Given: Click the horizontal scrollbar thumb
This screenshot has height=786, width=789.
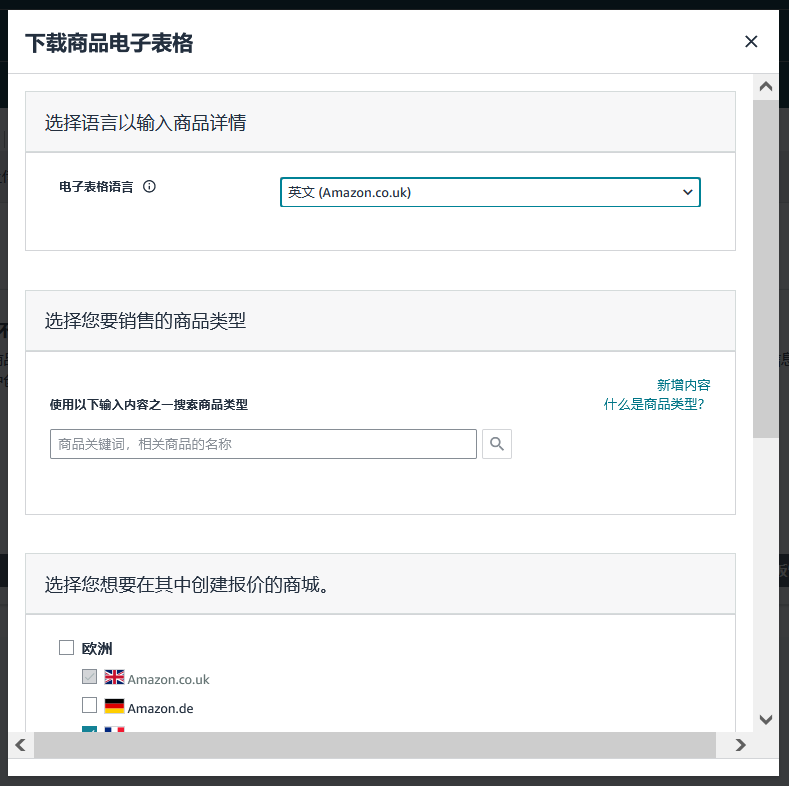Looking at the screenshot, I should (375, 745).
